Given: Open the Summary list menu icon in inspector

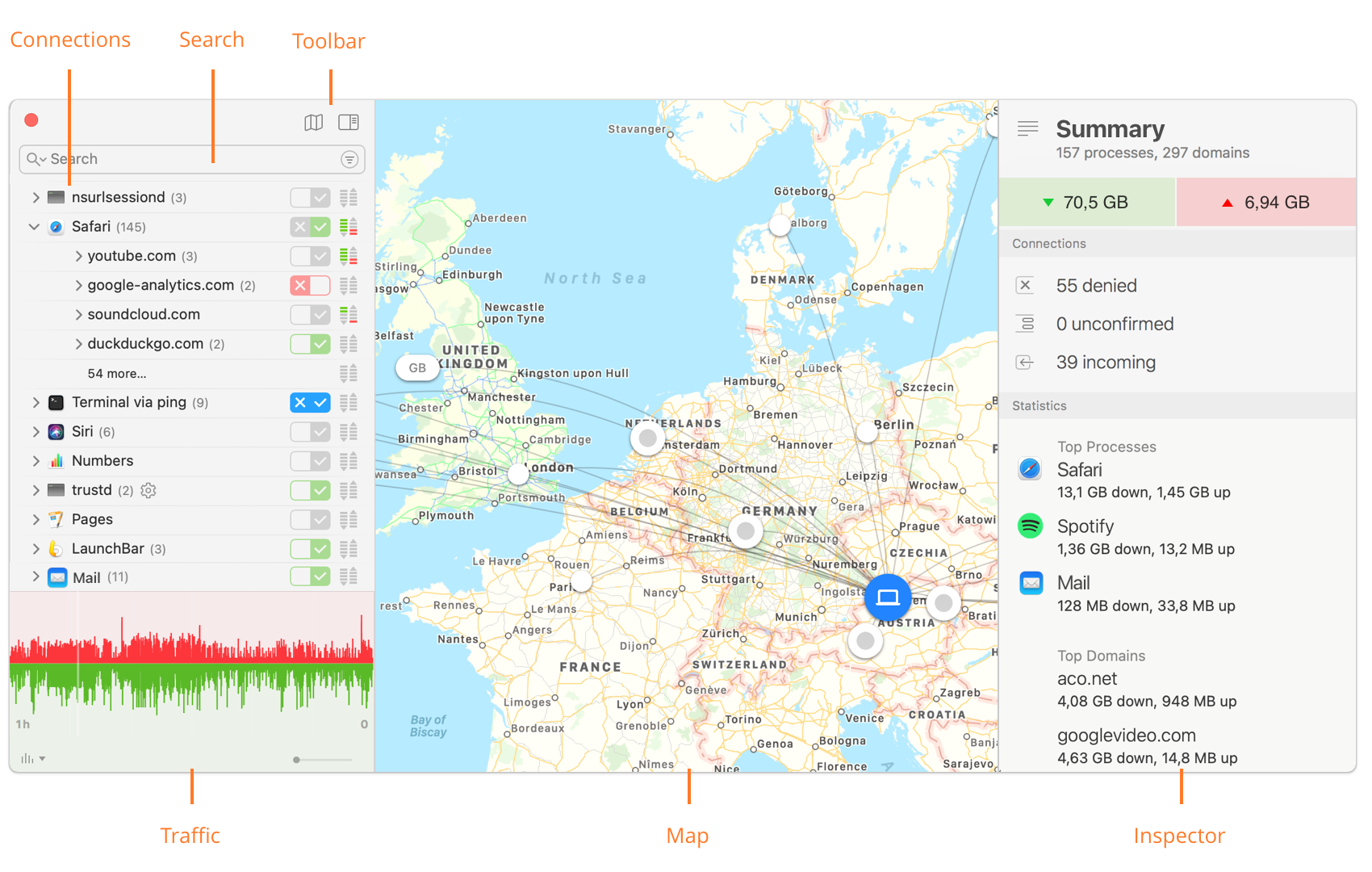Looking at the screenshot, I should click(x=1027, y=128).
